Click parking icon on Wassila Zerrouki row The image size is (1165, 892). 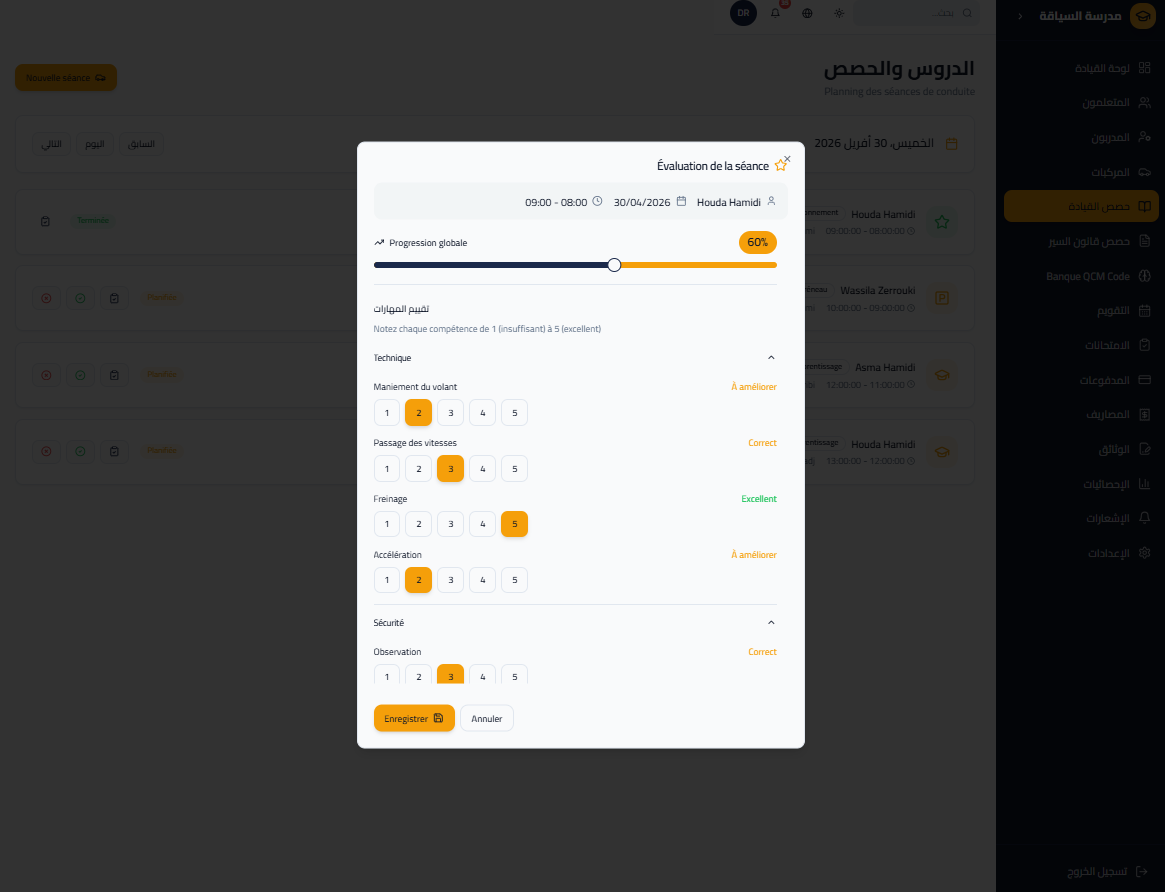942,299
